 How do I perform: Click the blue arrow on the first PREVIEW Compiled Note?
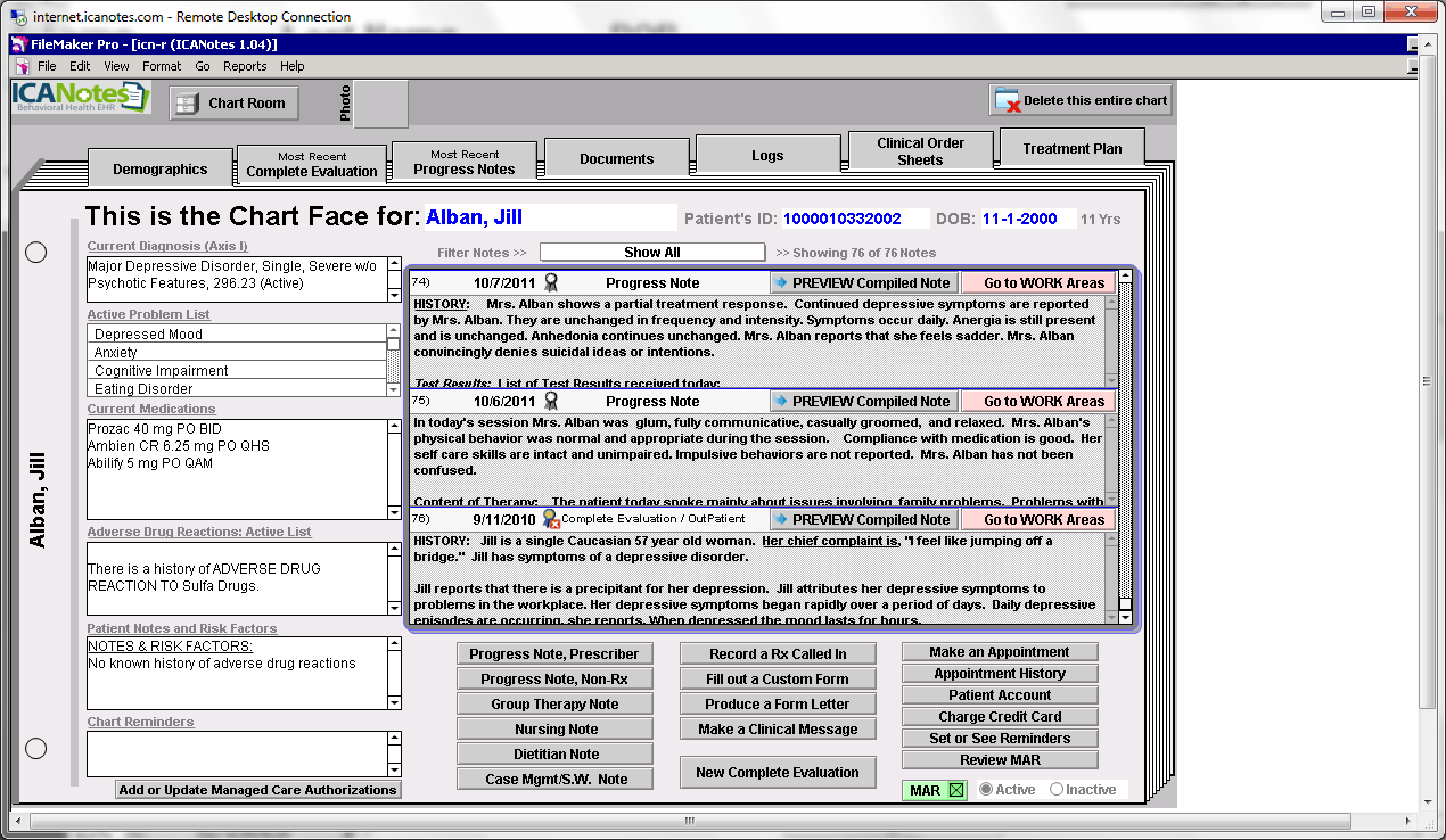780,282
